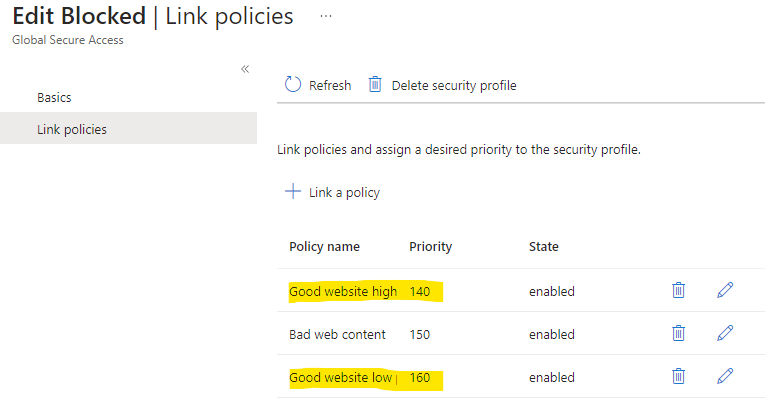Click Link a policy text
The width and height of the screenshot is (765, 414).
point(344,193)
